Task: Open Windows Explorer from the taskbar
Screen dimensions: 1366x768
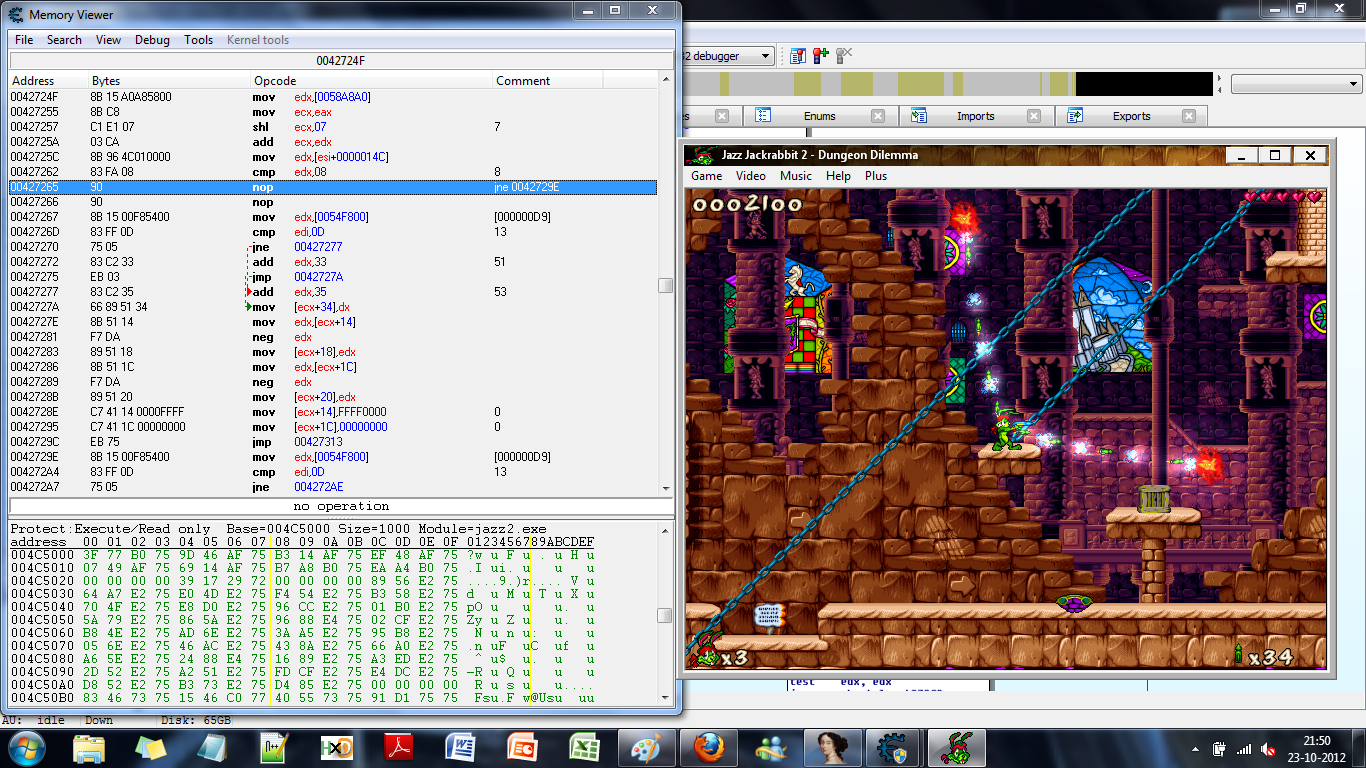Action: click(89, 748)
